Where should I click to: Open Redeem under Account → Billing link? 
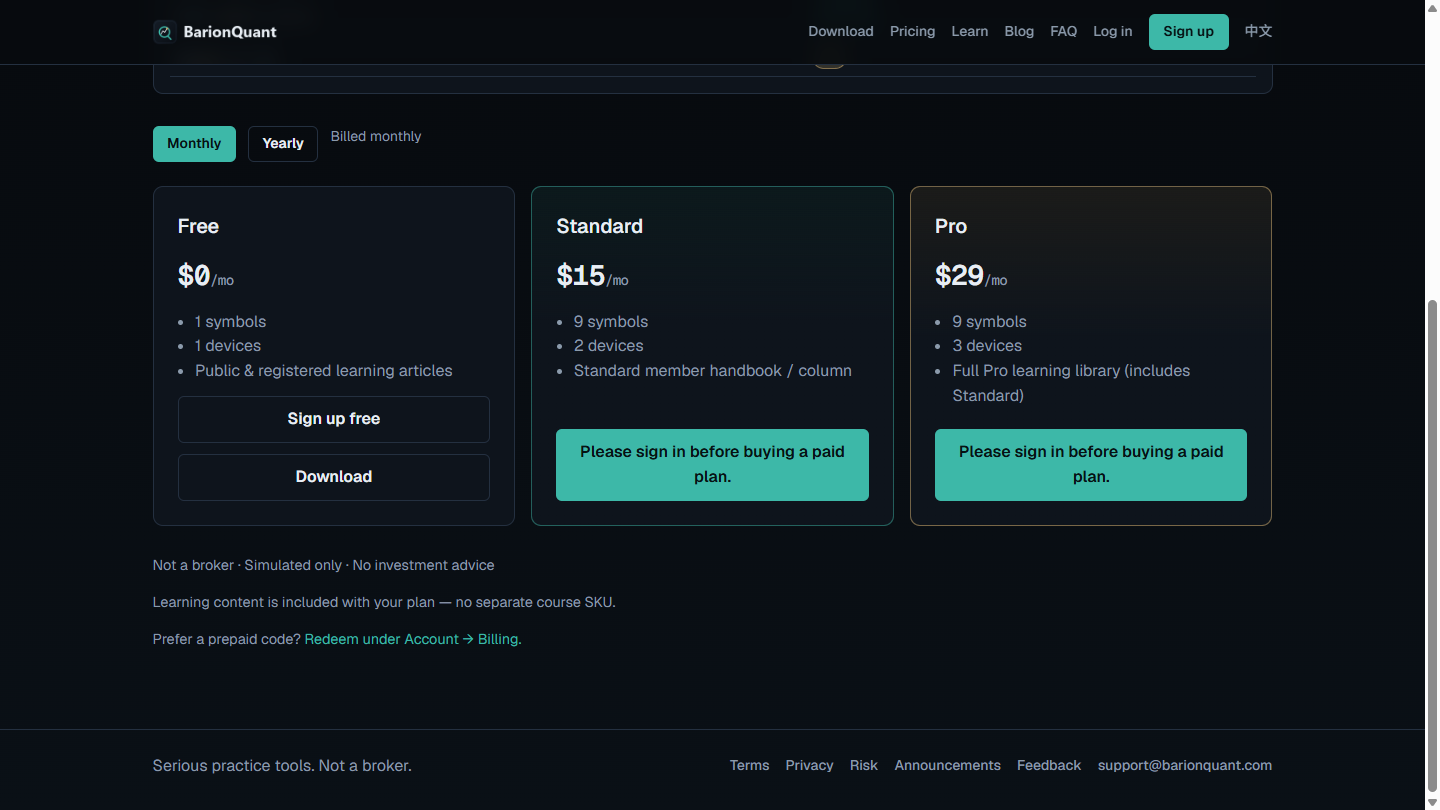(x=413, y=639)
